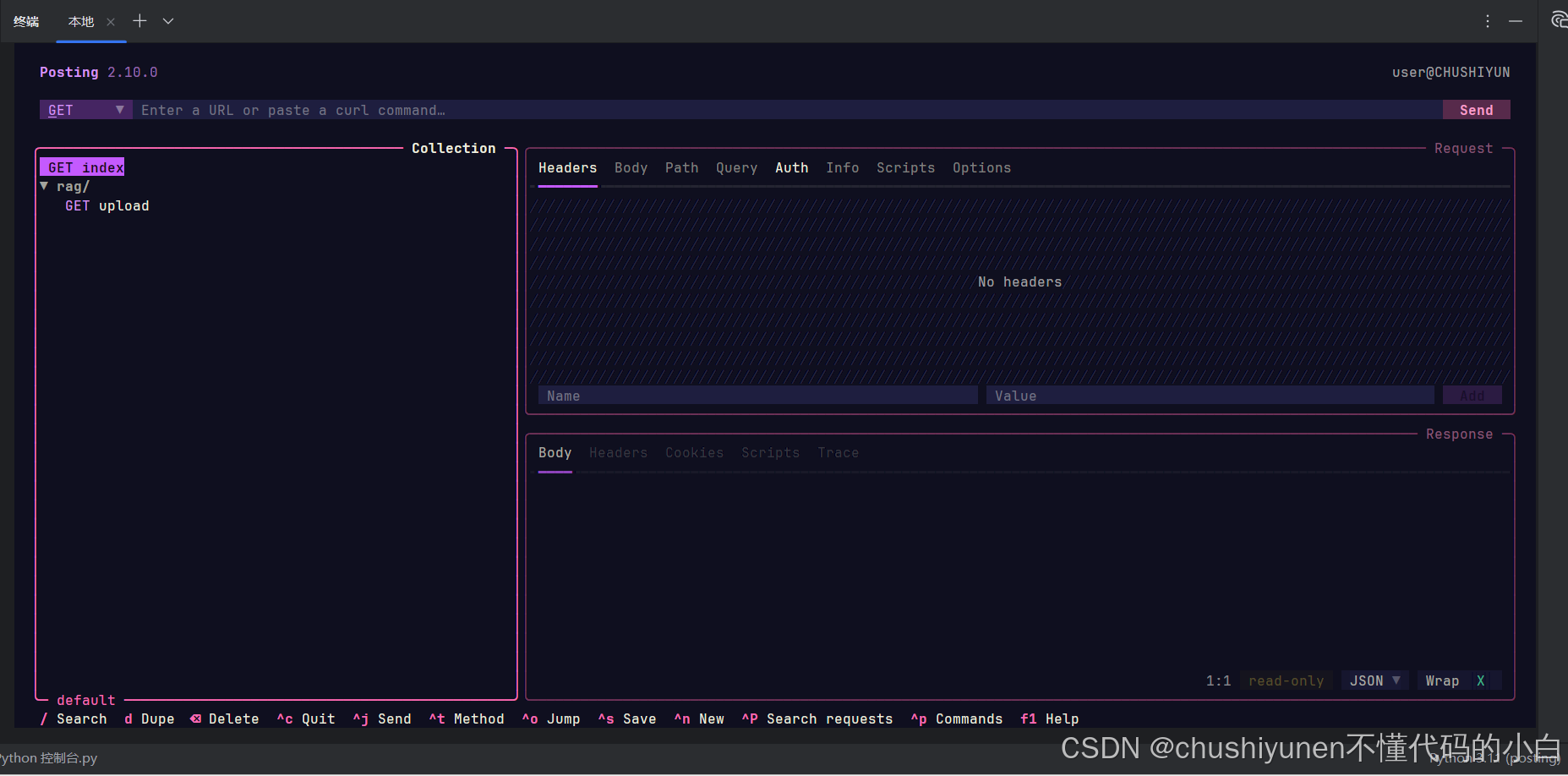Open the response Trace tab

838,453
